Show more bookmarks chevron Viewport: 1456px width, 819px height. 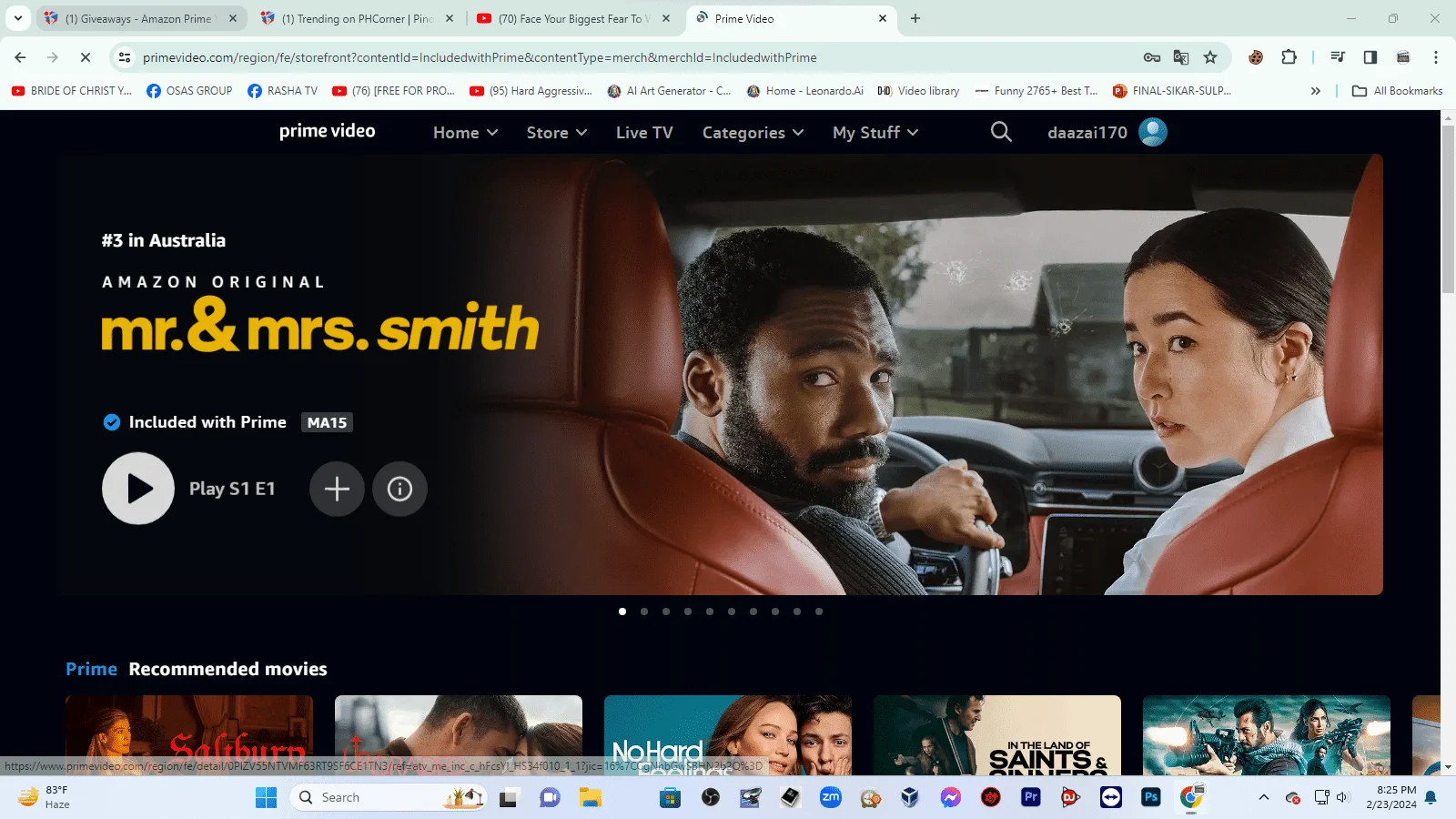pos(1315,91)
